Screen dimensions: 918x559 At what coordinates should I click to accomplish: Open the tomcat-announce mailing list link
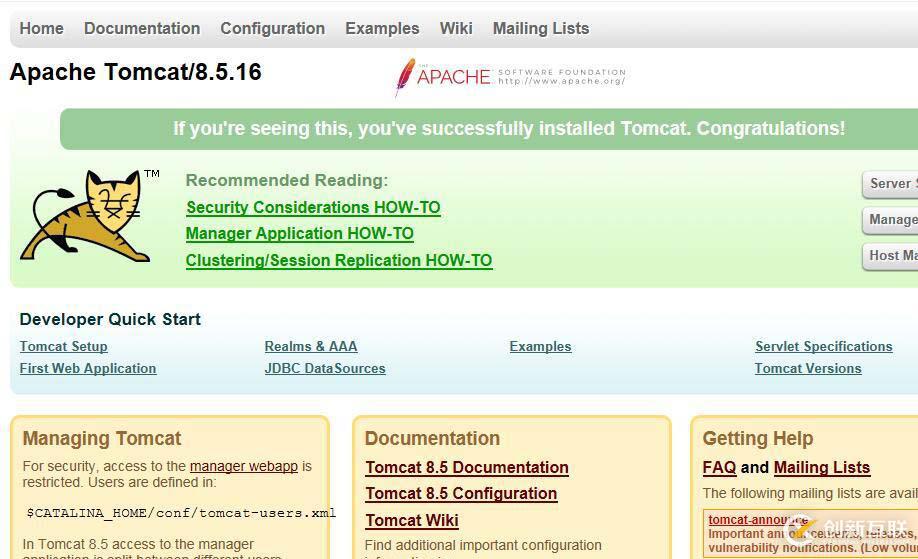758,520
